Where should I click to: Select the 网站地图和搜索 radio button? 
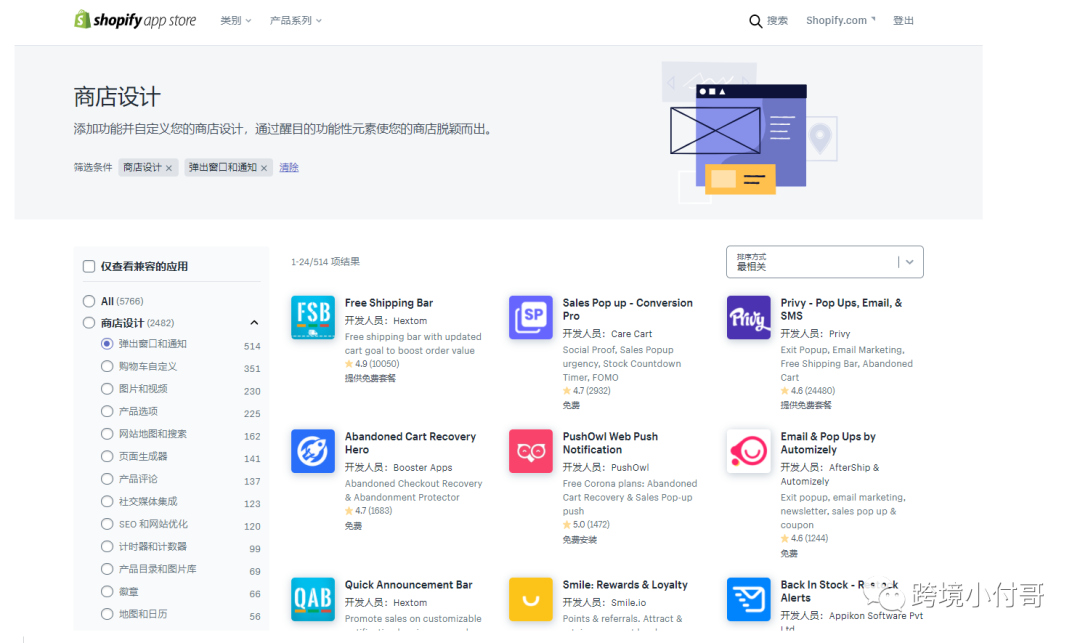pos(107,434)
